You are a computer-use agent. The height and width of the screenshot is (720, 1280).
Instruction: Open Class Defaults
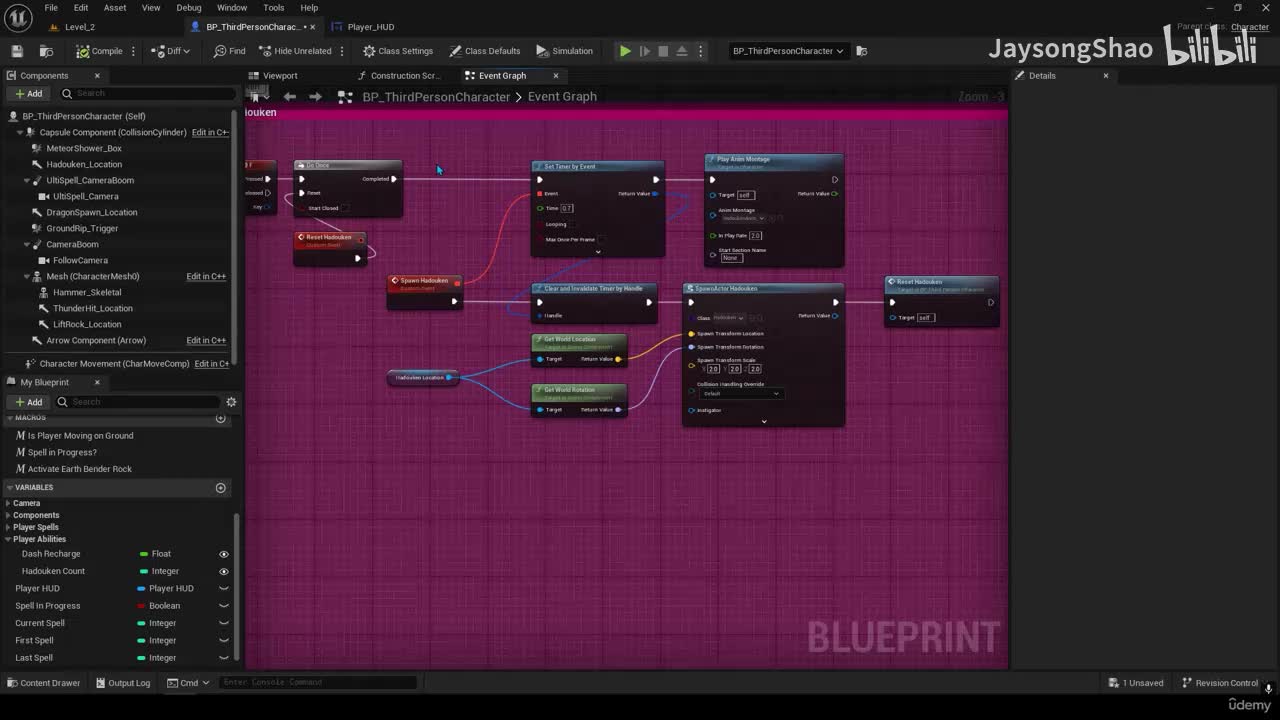point(485,51)
